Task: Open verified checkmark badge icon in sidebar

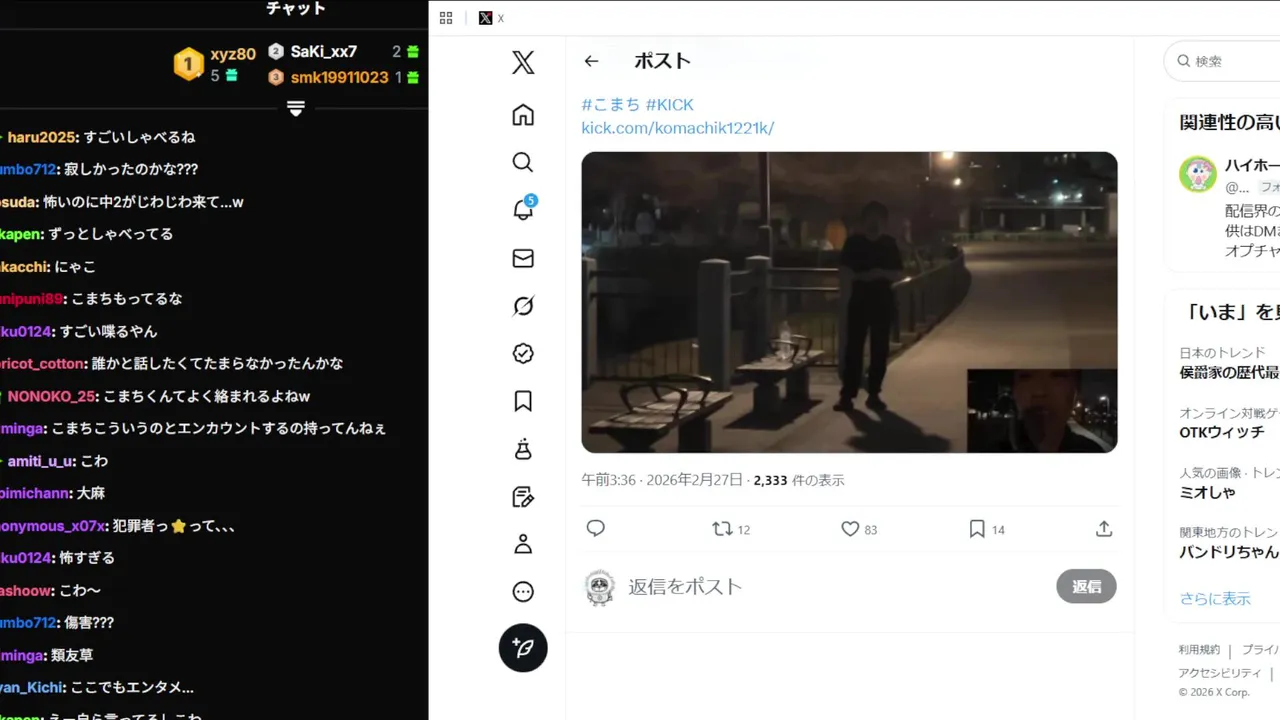Action: tap(523, 353)
